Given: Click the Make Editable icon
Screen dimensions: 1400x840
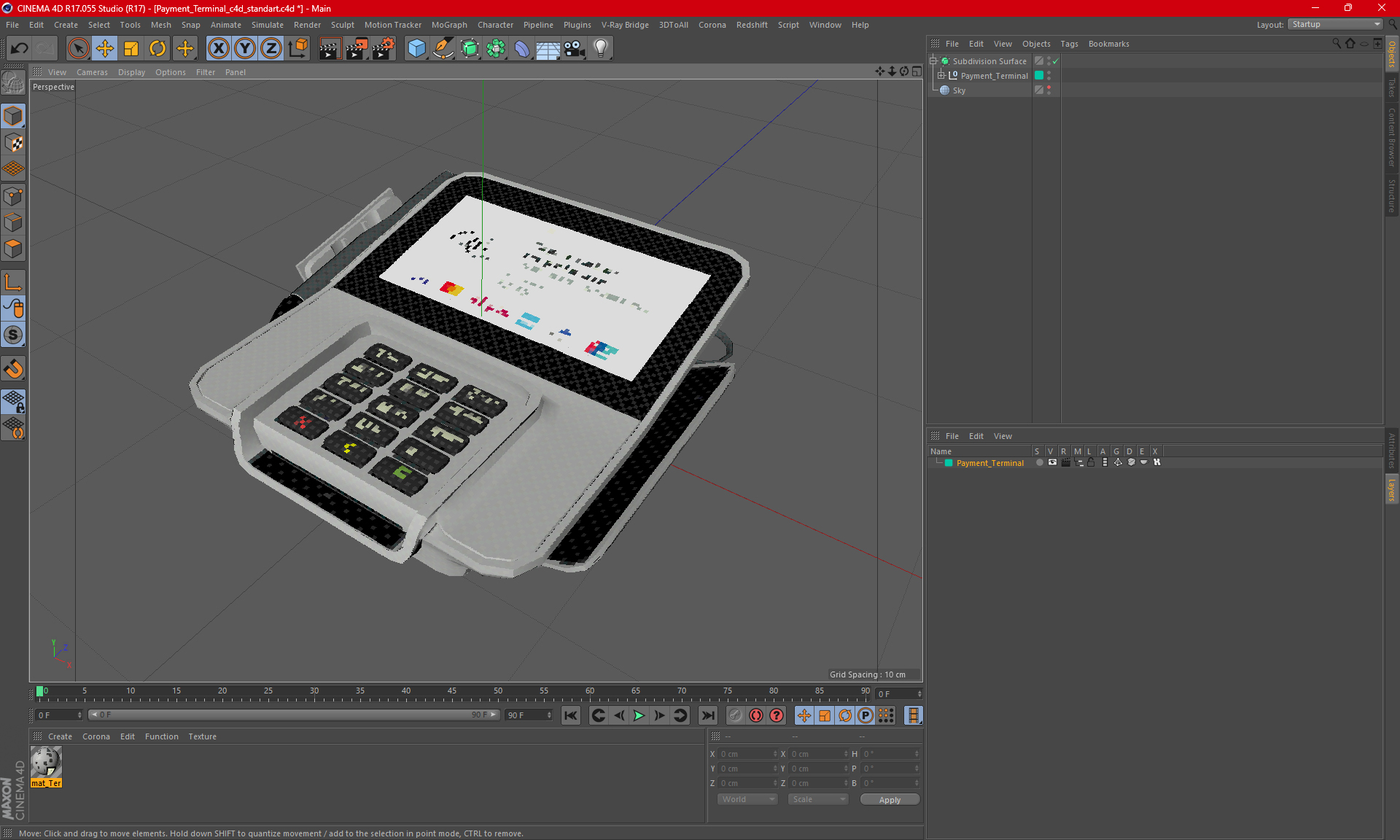Looking at the screenshot, I should 13,82.
